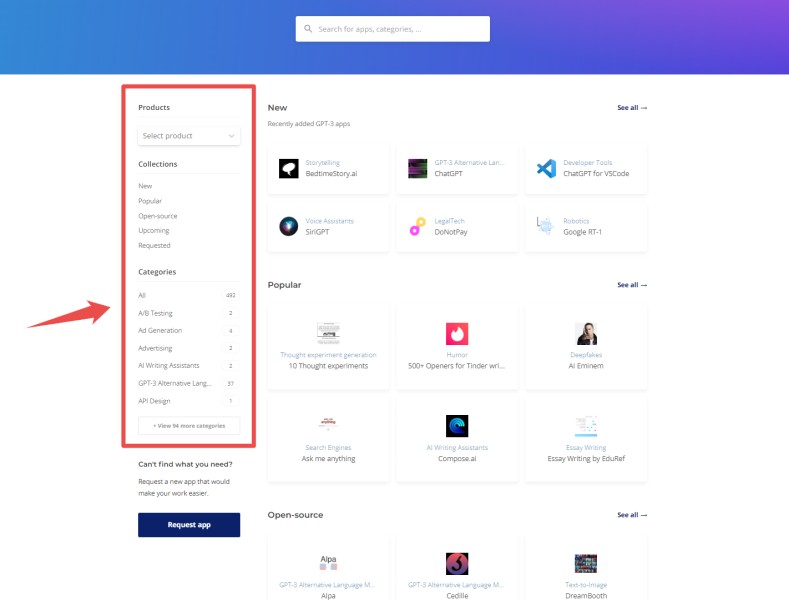Image resolution: width=789 pixels, height=600 pixels.
Task: Select the Ad Generation category
Action: tap(189, 331)
